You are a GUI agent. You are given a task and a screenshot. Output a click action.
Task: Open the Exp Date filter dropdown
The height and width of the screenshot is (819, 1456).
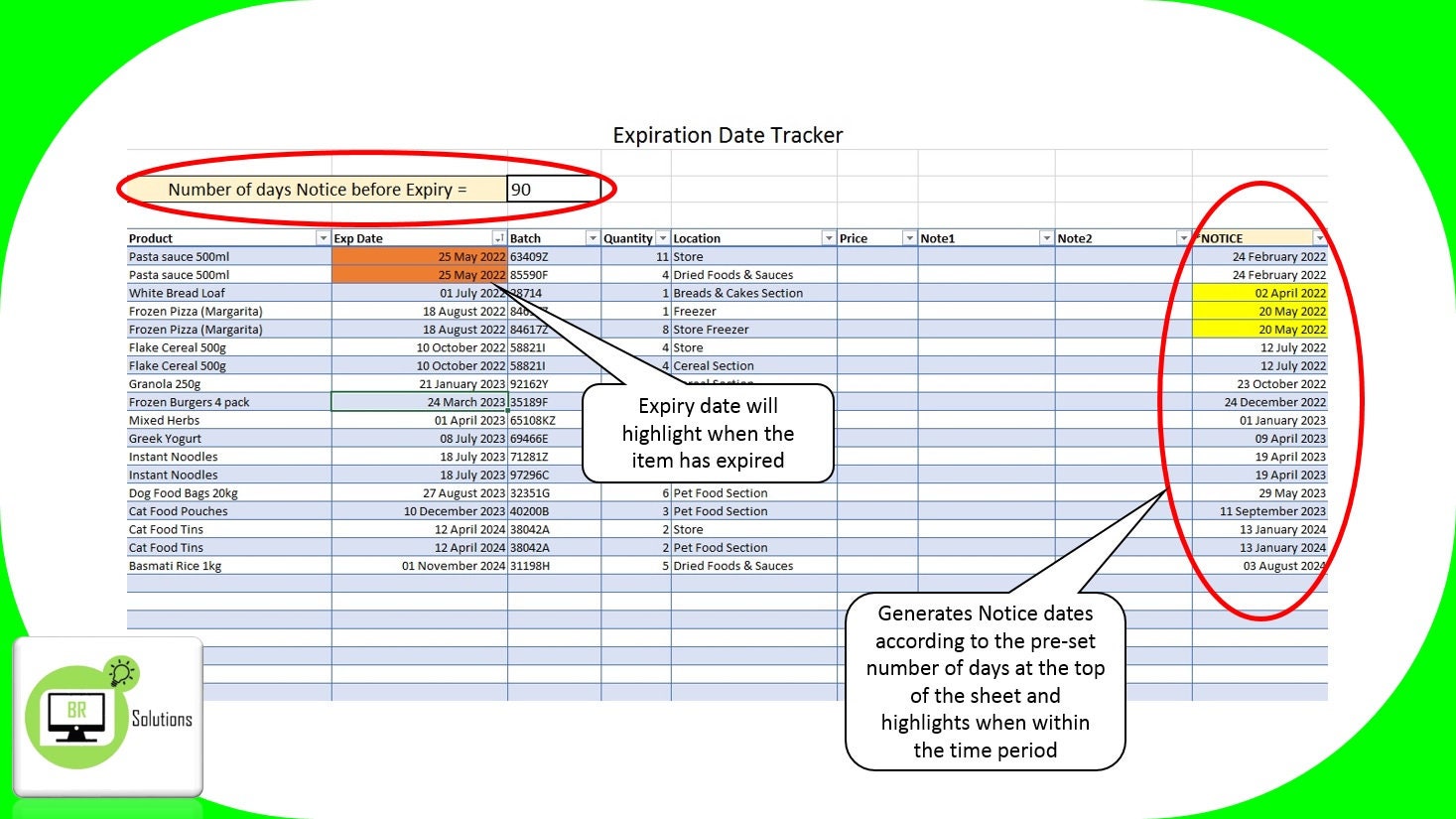pos(498,237)
